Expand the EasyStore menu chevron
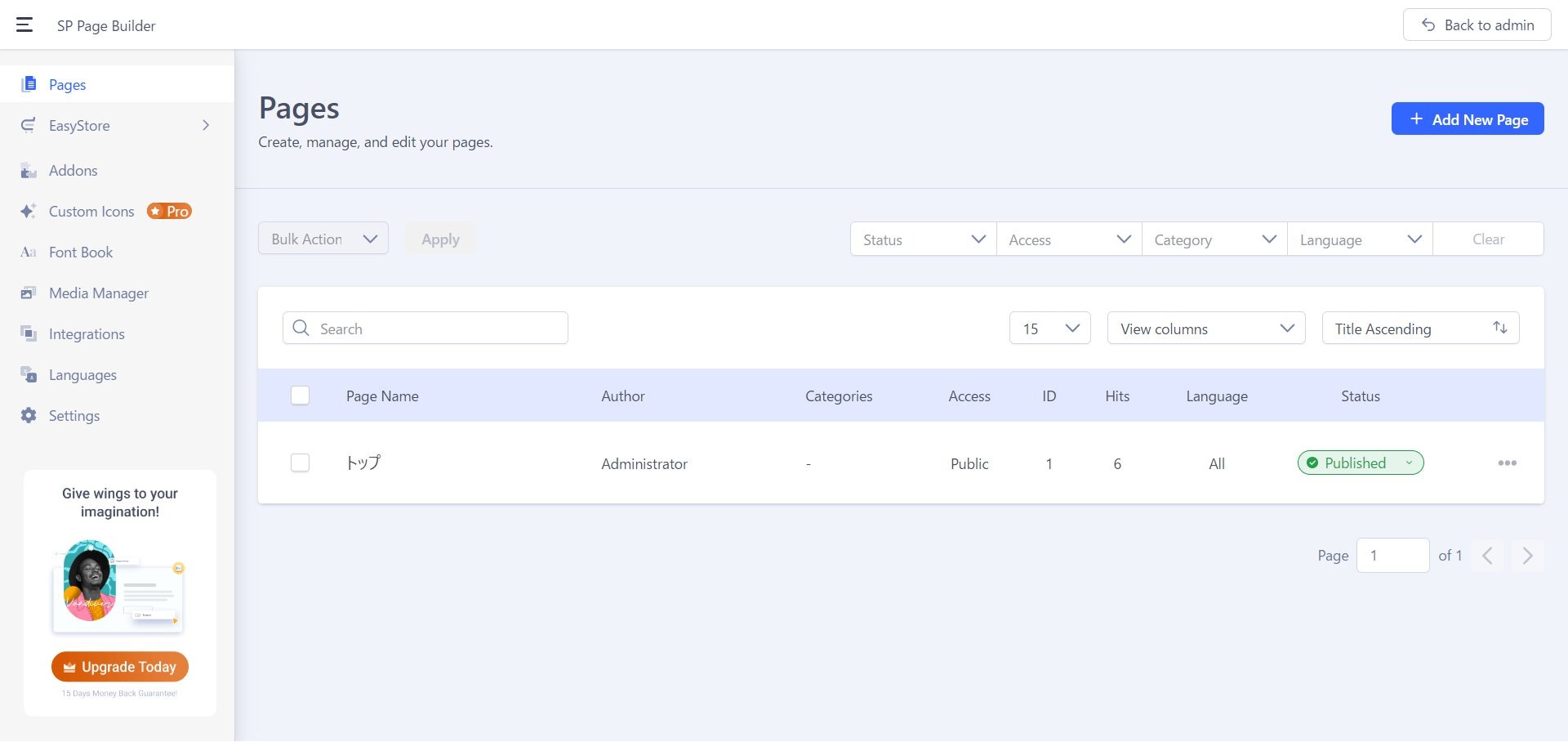The width and height of the screenshot is (1568, 742). (206, 125)
